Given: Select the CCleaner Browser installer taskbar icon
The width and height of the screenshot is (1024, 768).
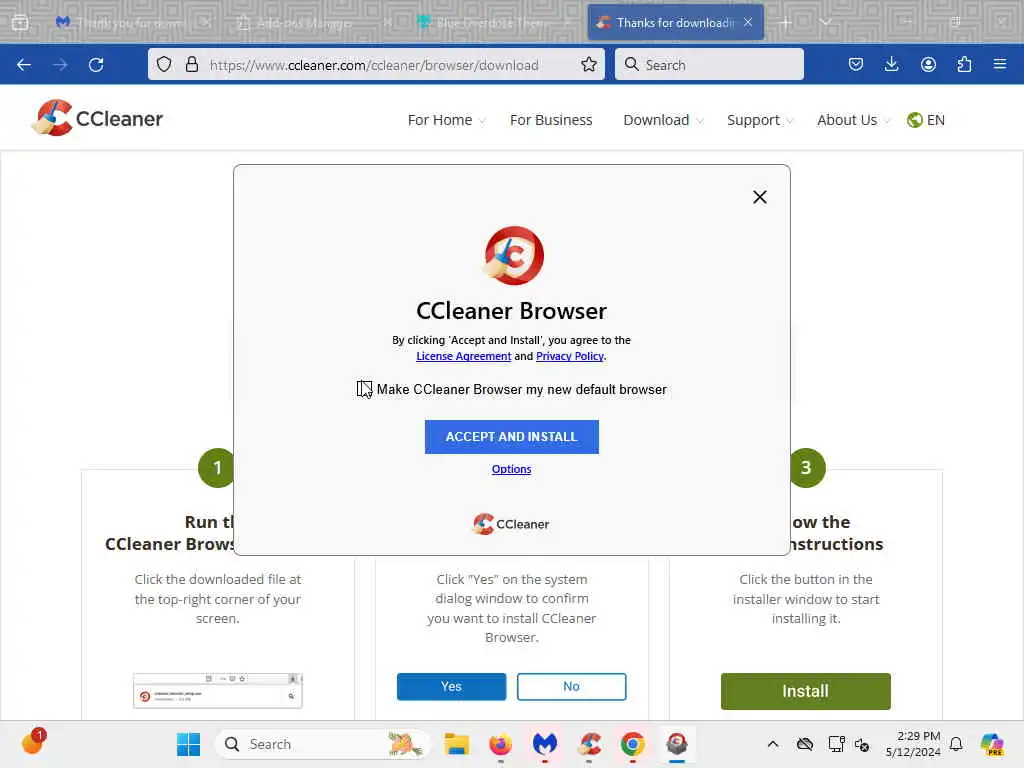Looking at the screenshot, I should [x=677, y=744].
